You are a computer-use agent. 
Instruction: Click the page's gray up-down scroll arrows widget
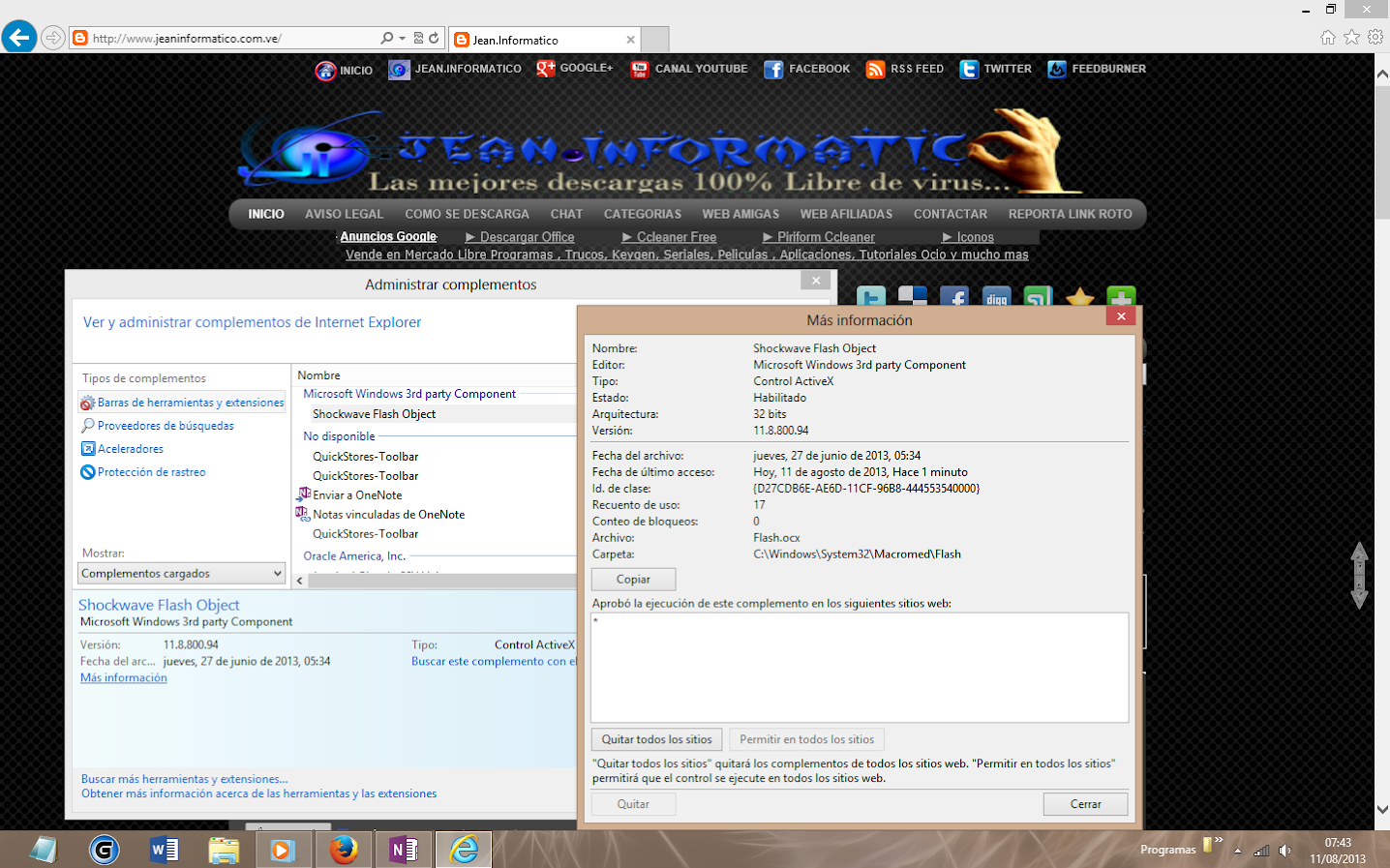[x=1359, y=575]
